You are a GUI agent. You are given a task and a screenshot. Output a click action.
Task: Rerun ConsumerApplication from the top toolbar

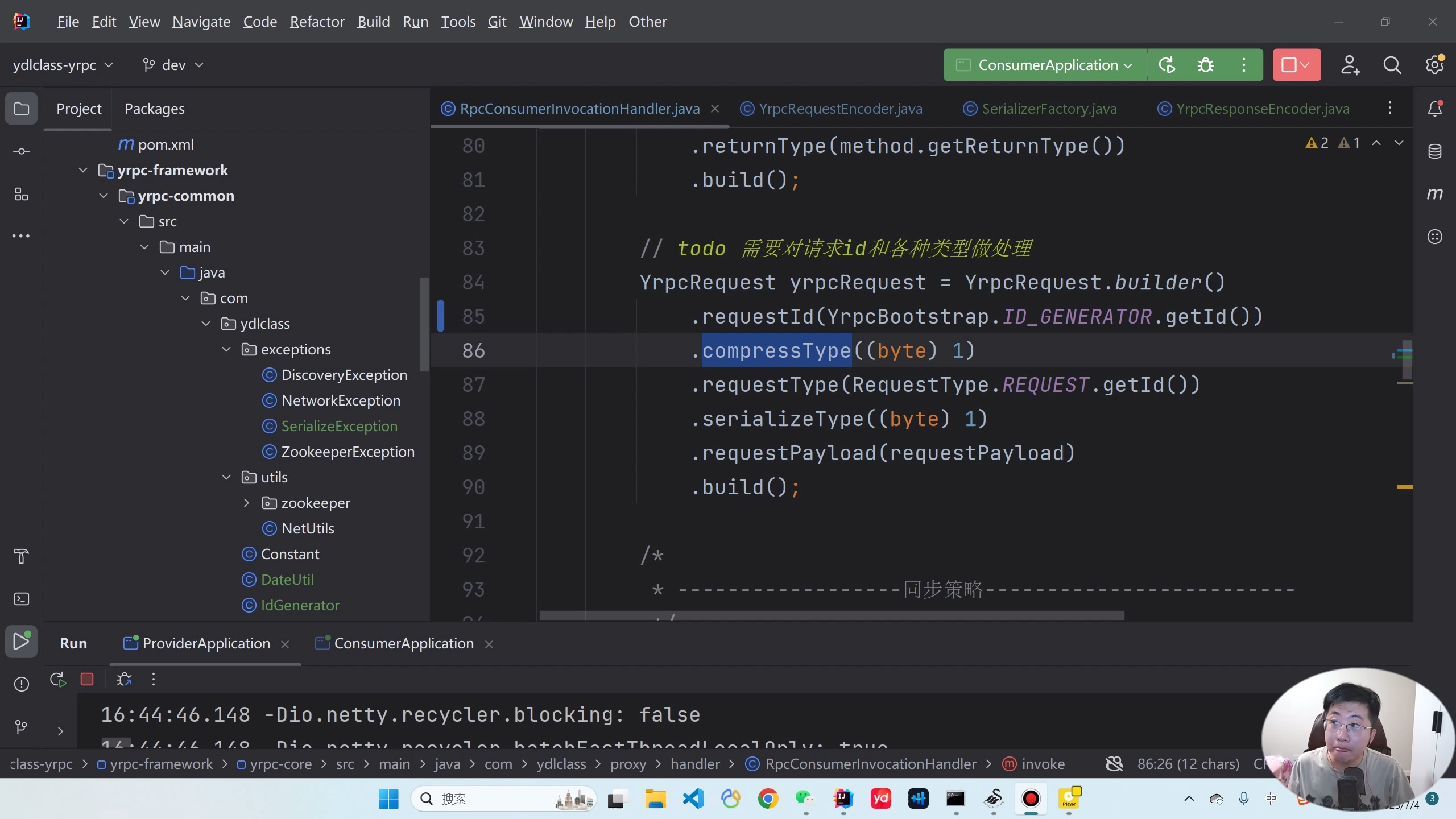click(1167, 65)
